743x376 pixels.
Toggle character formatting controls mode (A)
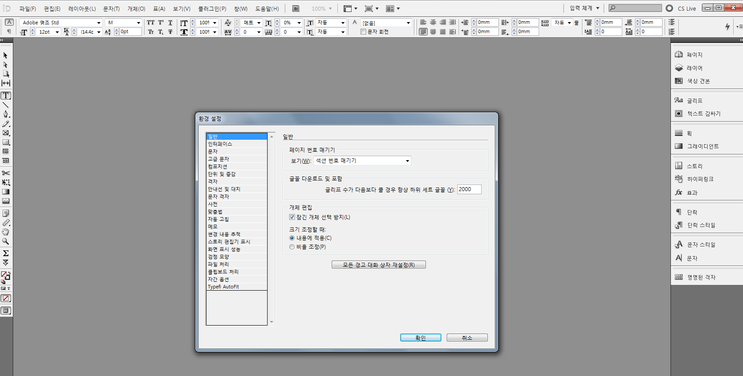click(x=9, y=22)
